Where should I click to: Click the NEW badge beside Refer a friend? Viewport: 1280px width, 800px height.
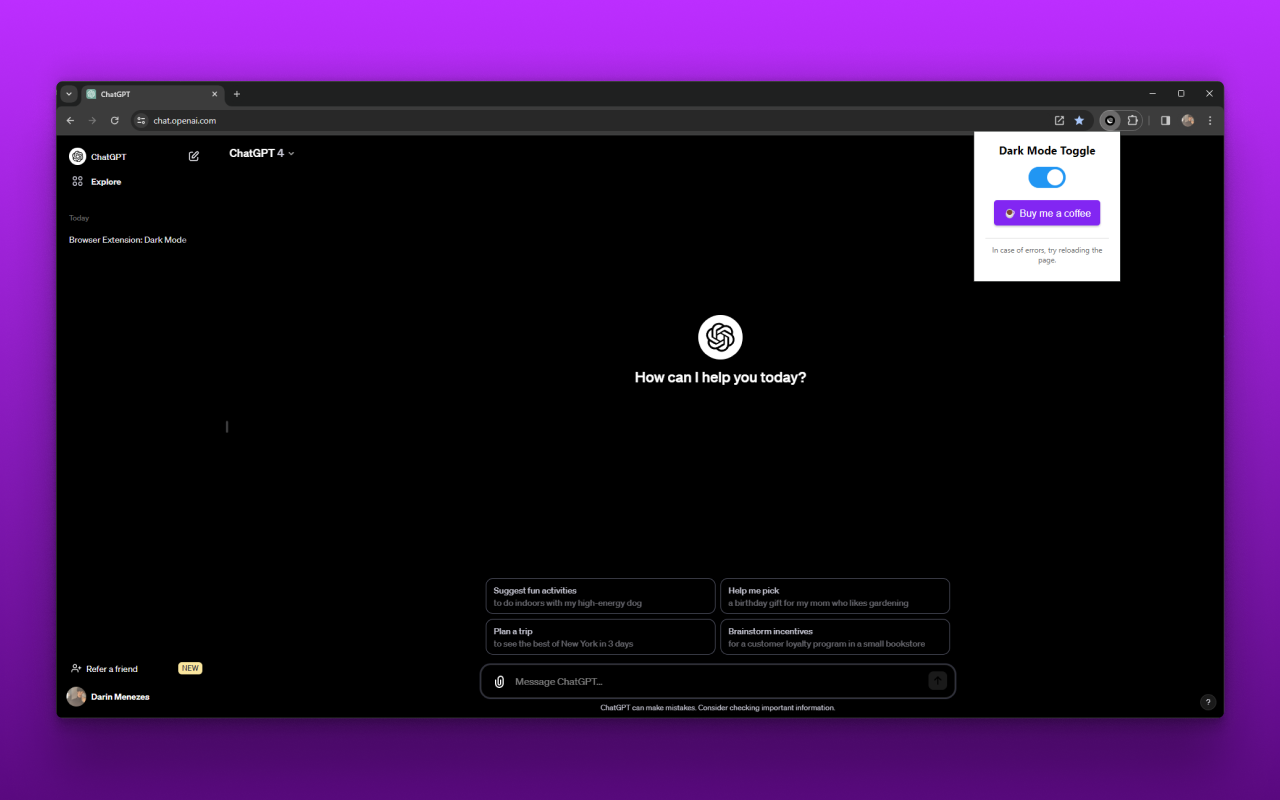[190, 668]
